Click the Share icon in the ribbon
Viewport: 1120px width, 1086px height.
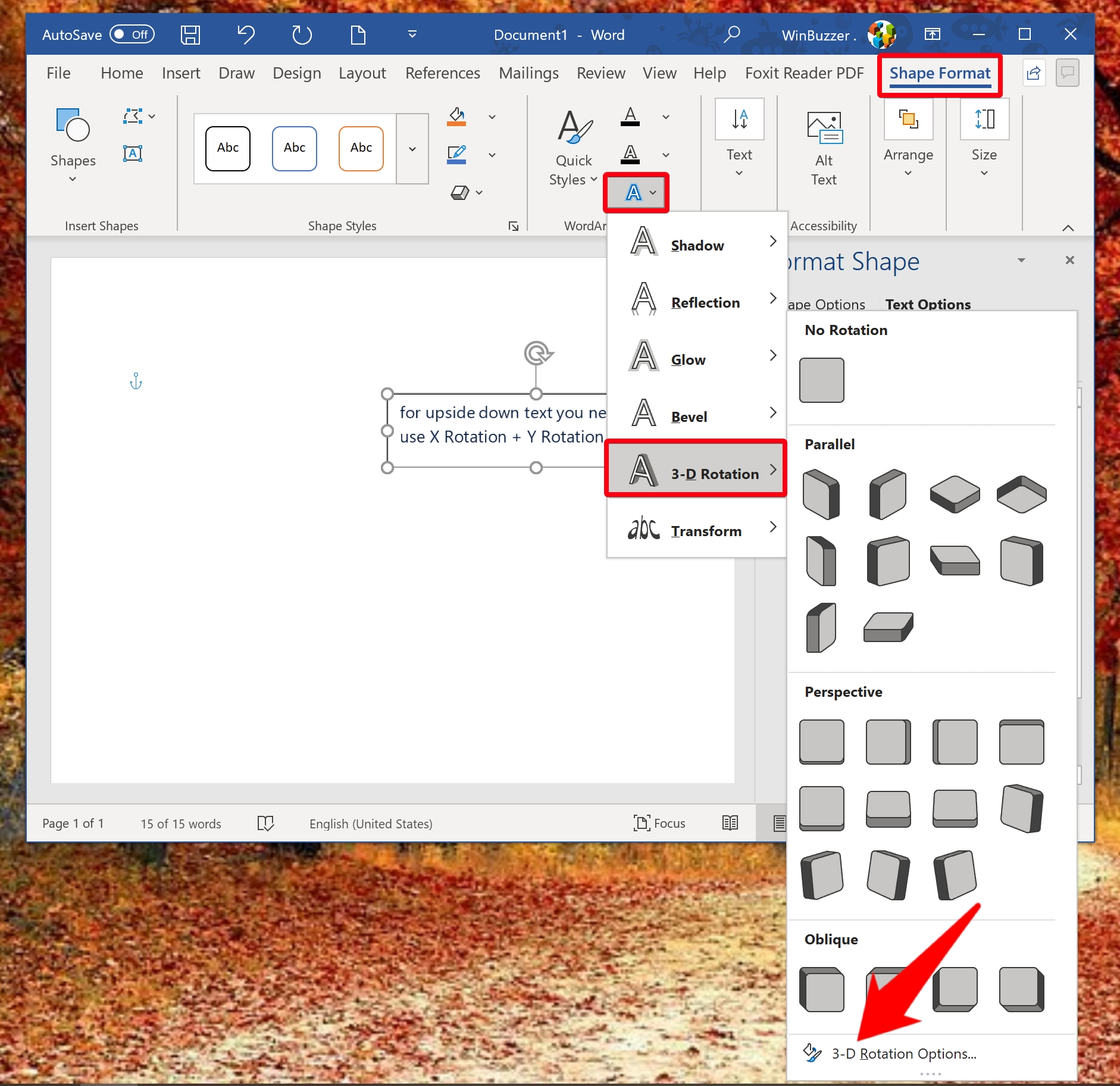[1034, 73]
